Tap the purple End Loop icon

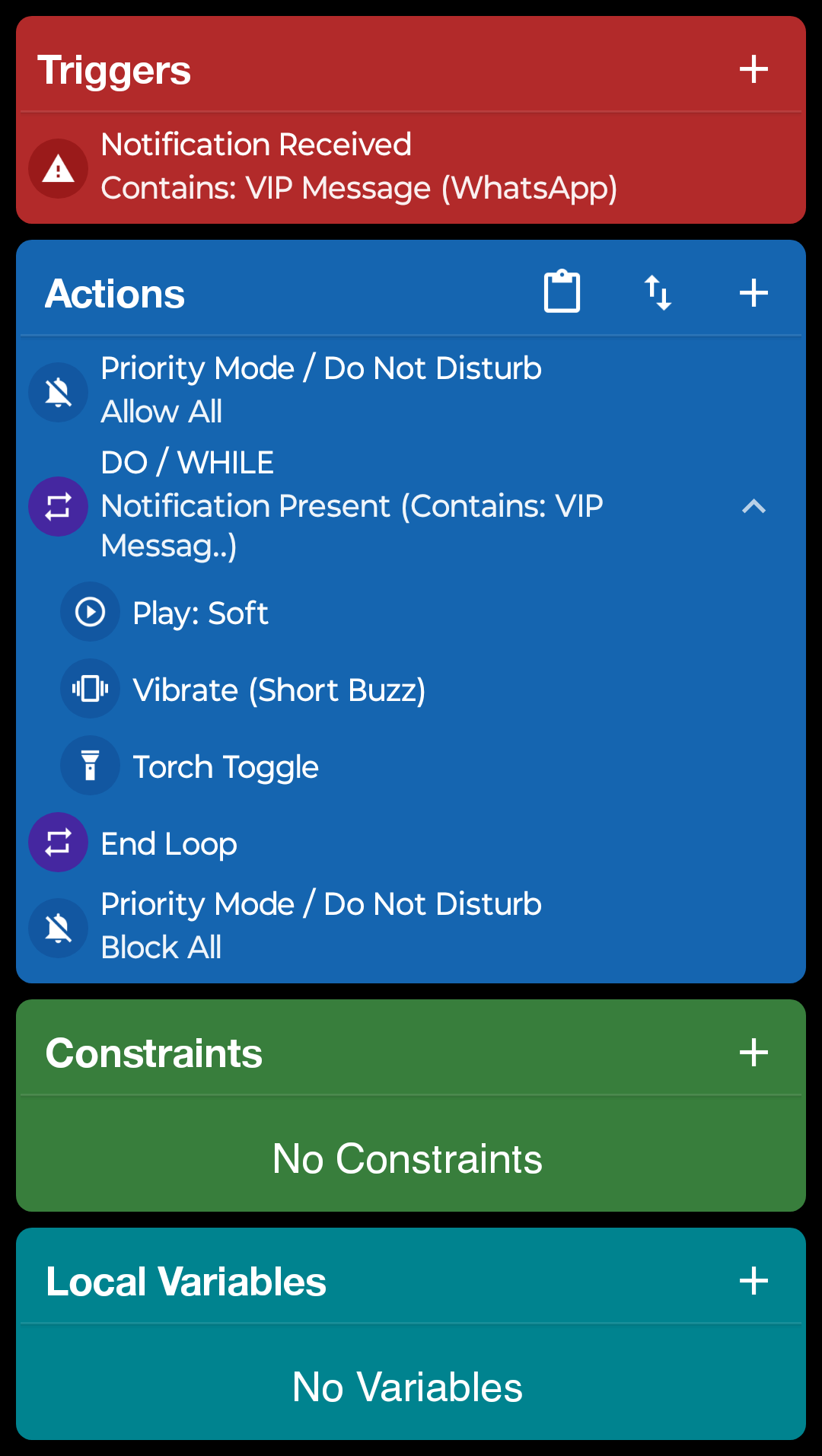tap(59, 843)
